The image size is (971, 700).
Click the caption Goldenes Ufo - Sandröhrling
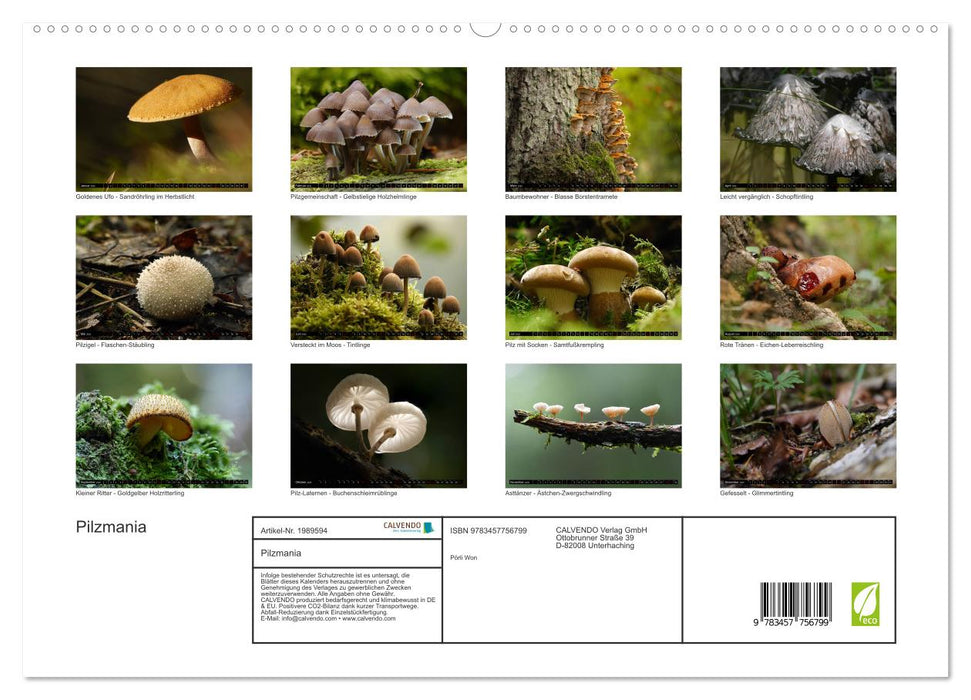pyautogui.click(x=134, y=197)
